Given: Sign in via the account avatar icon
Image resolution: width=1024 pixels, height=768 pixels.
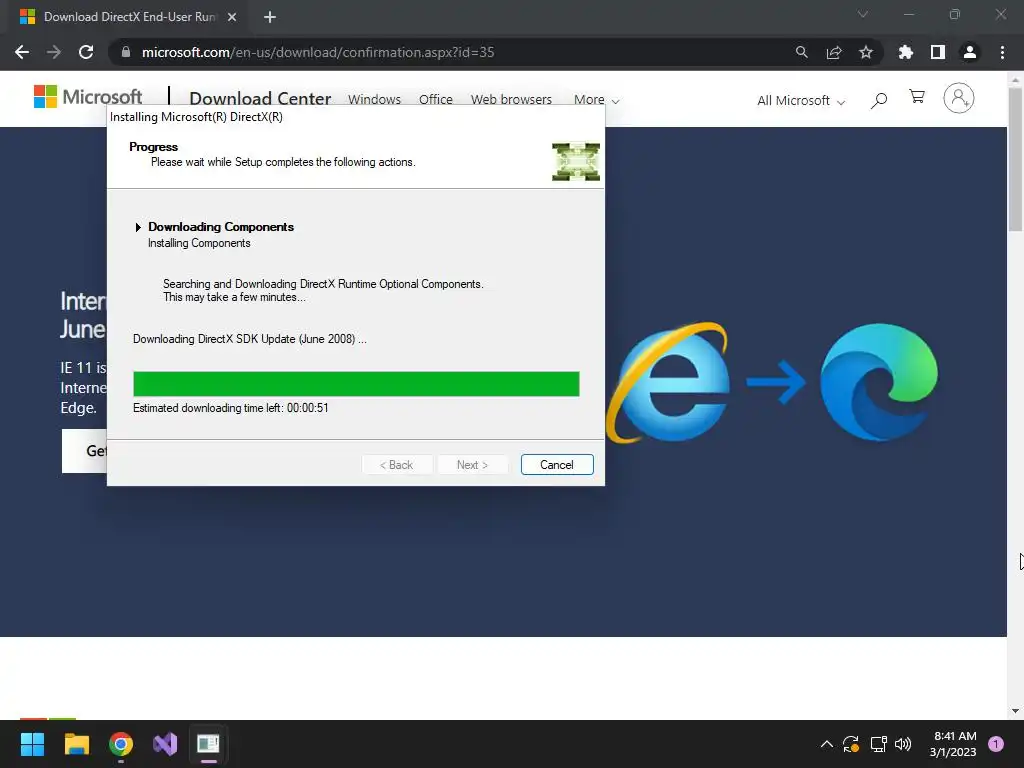Looking at the screenshot, I should 959,98.
